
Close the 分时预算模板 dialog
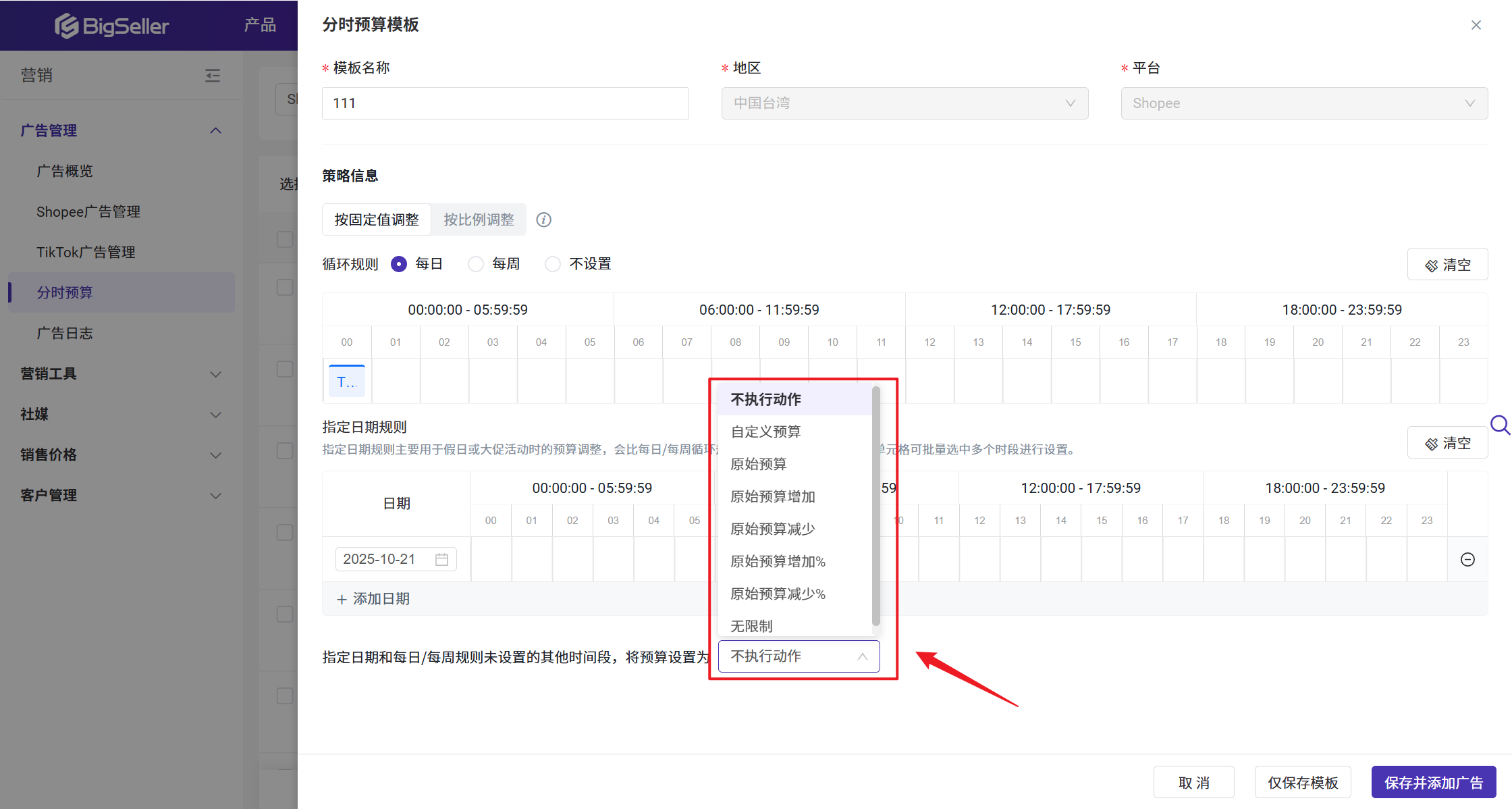coord(1476,25)
